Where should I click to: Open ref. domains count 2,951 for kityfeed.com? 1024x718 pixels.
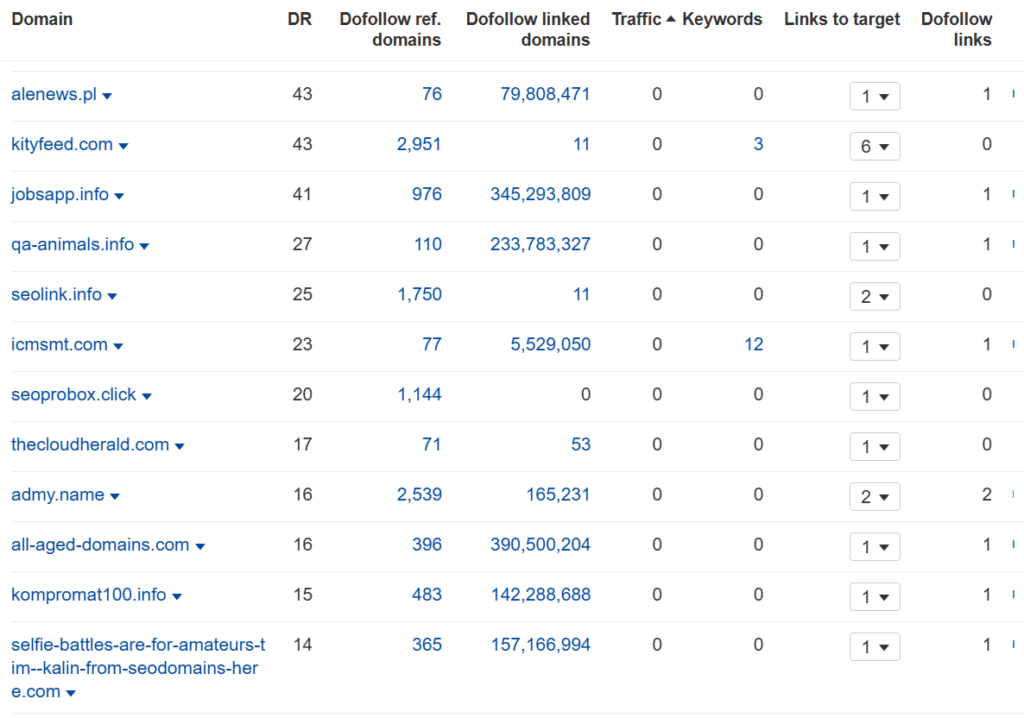point(419,144)
